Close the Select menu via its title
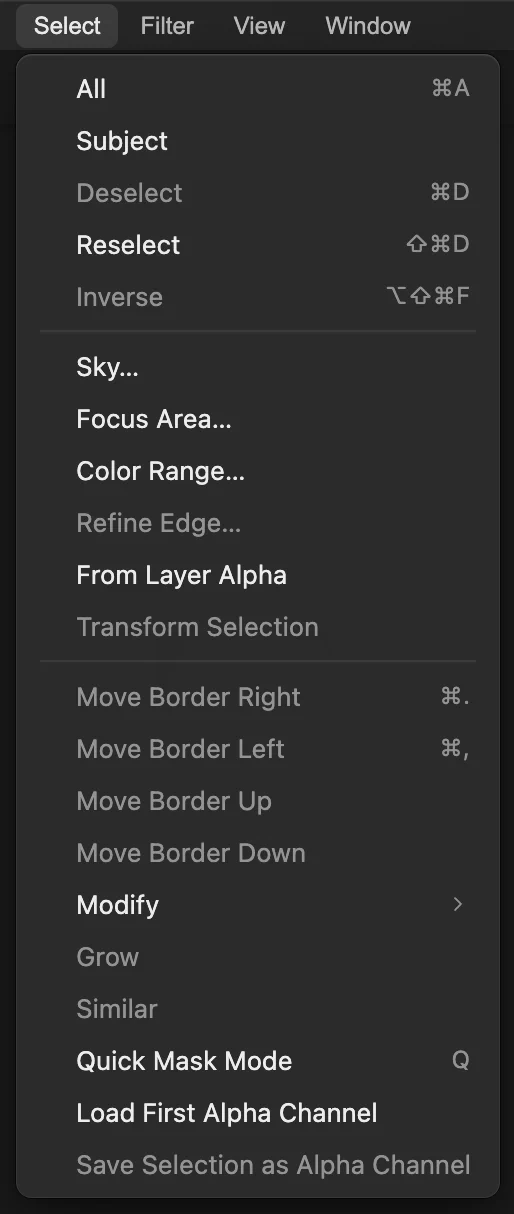 [x=67, y=26]
